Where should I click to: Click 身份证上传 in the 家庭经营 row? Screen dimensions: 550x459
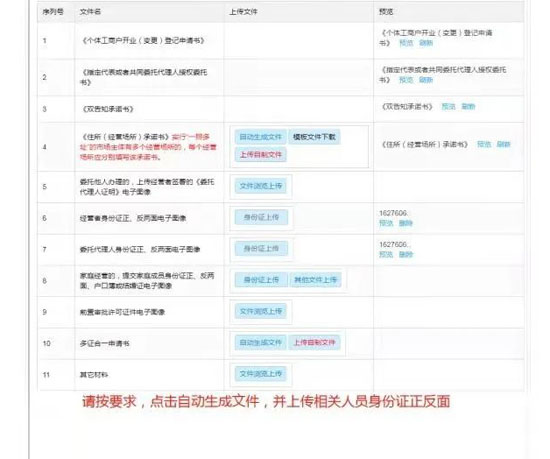coord(261,280)
